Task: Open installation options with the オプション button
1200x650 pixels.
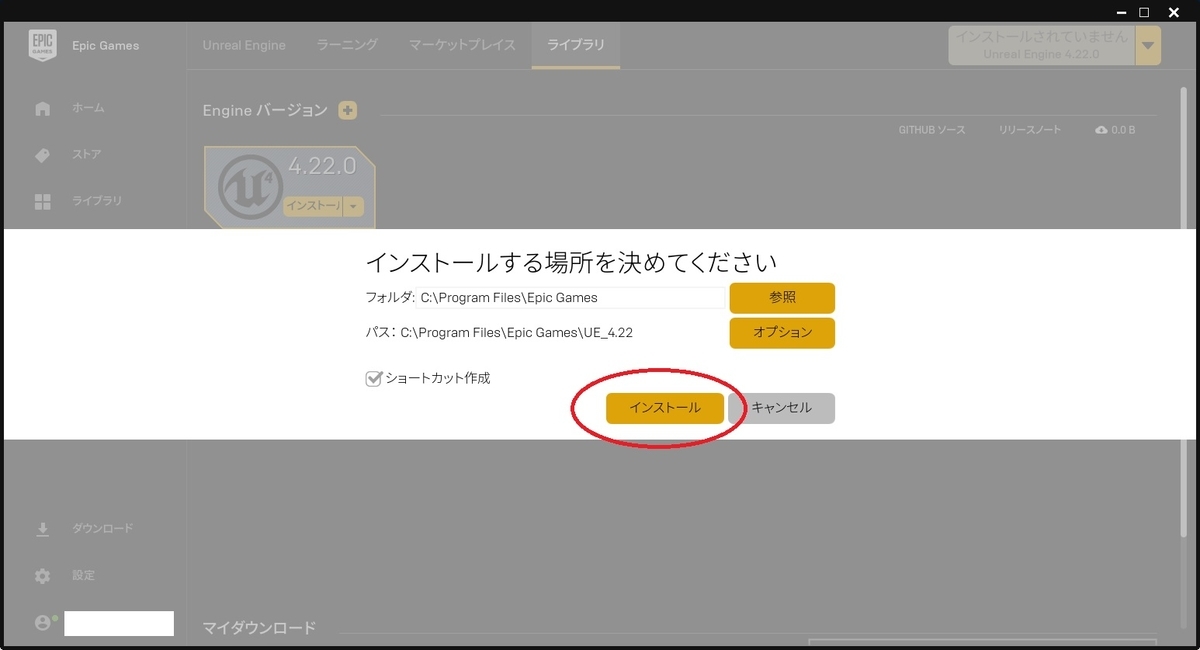Action: 782,333
